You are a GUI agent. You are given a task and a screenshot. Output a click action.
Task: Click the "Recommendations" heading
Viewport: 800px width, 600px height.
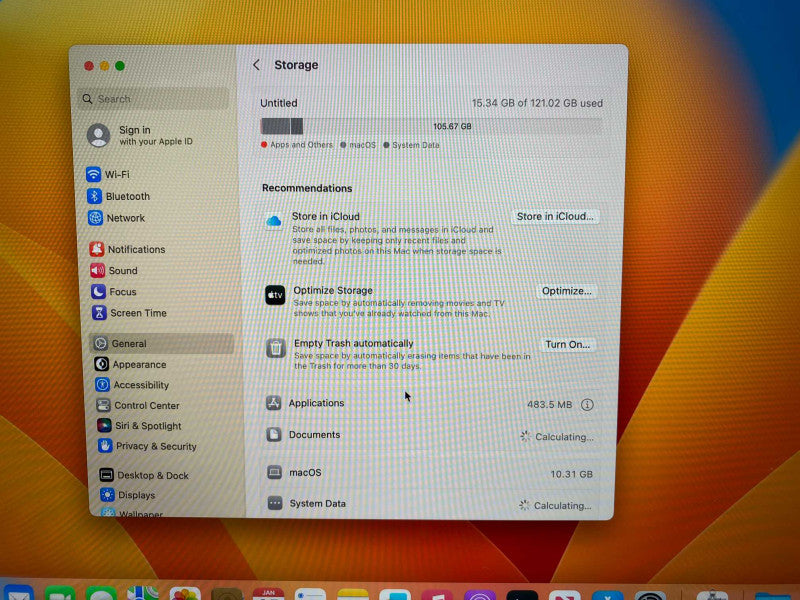point(307,188)
